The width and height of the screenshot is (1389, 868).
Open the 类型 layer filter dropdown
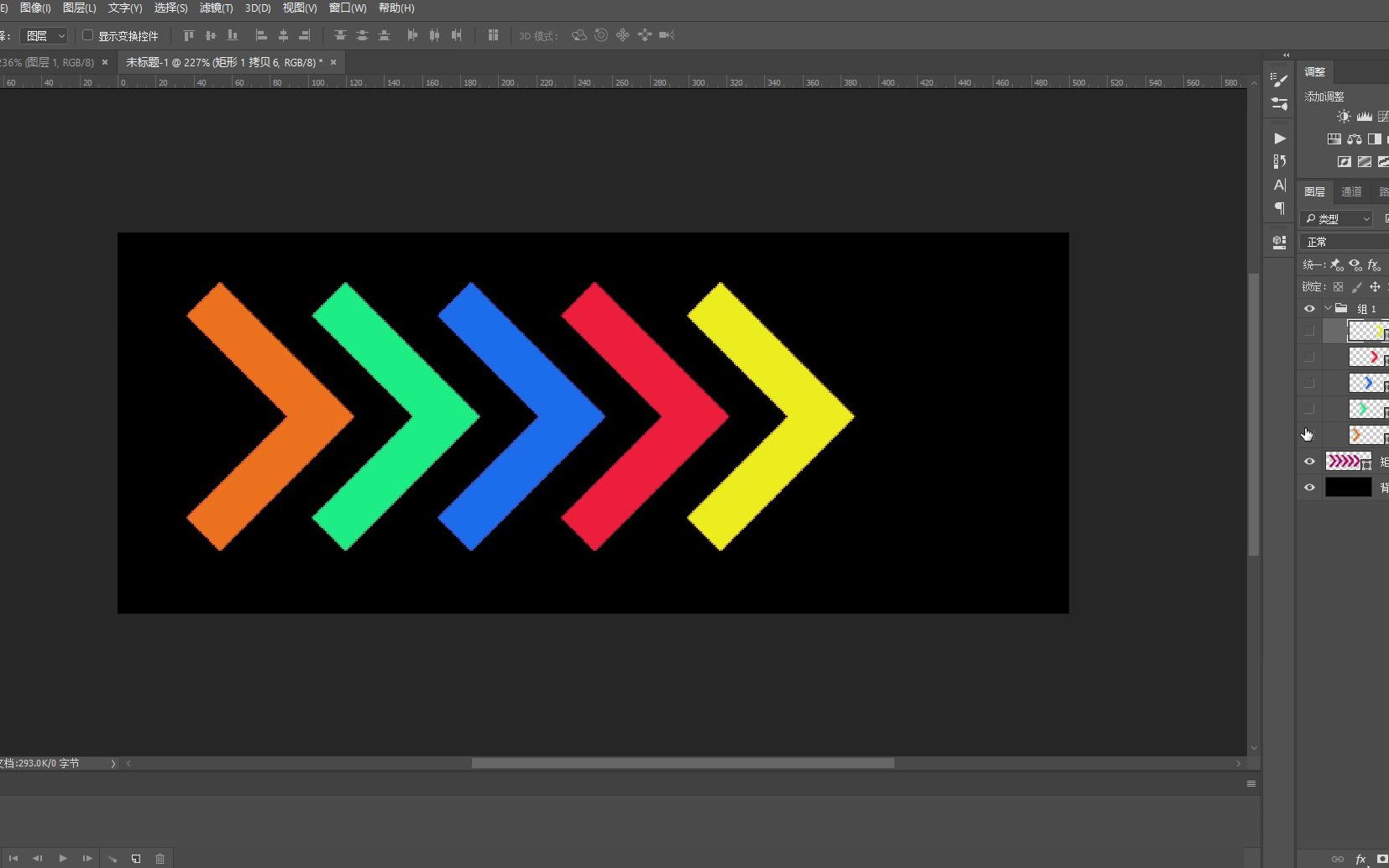tap(1337, 219)
